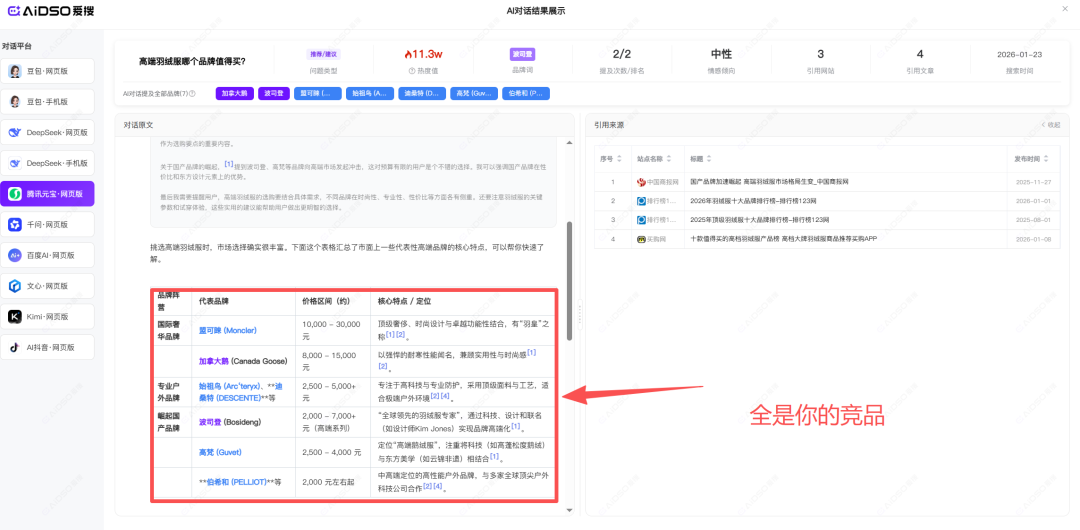Sort sources by 站点名称 column
Image resolution: width=1080 pixels, height=530 pixels.
(x=668, y=158)
